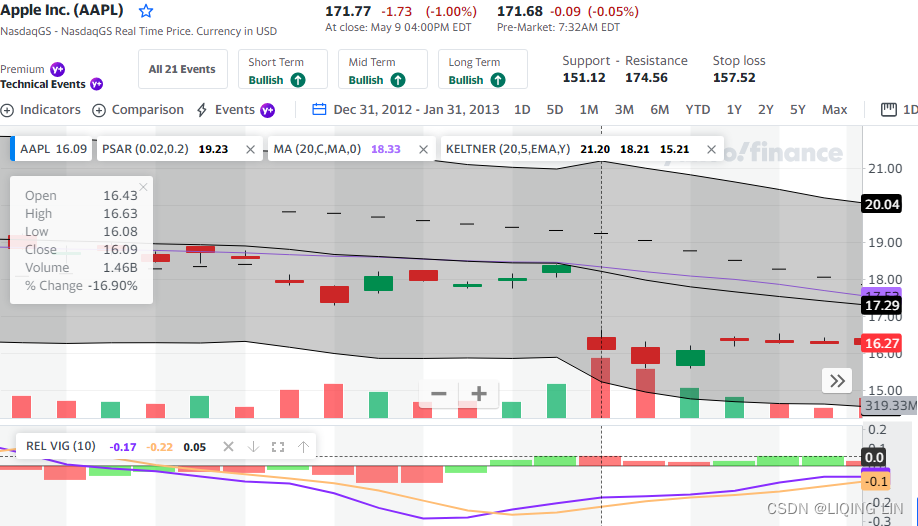Click the 20.04 price axis label
The image size is (918, 526).
click(882, 204)
